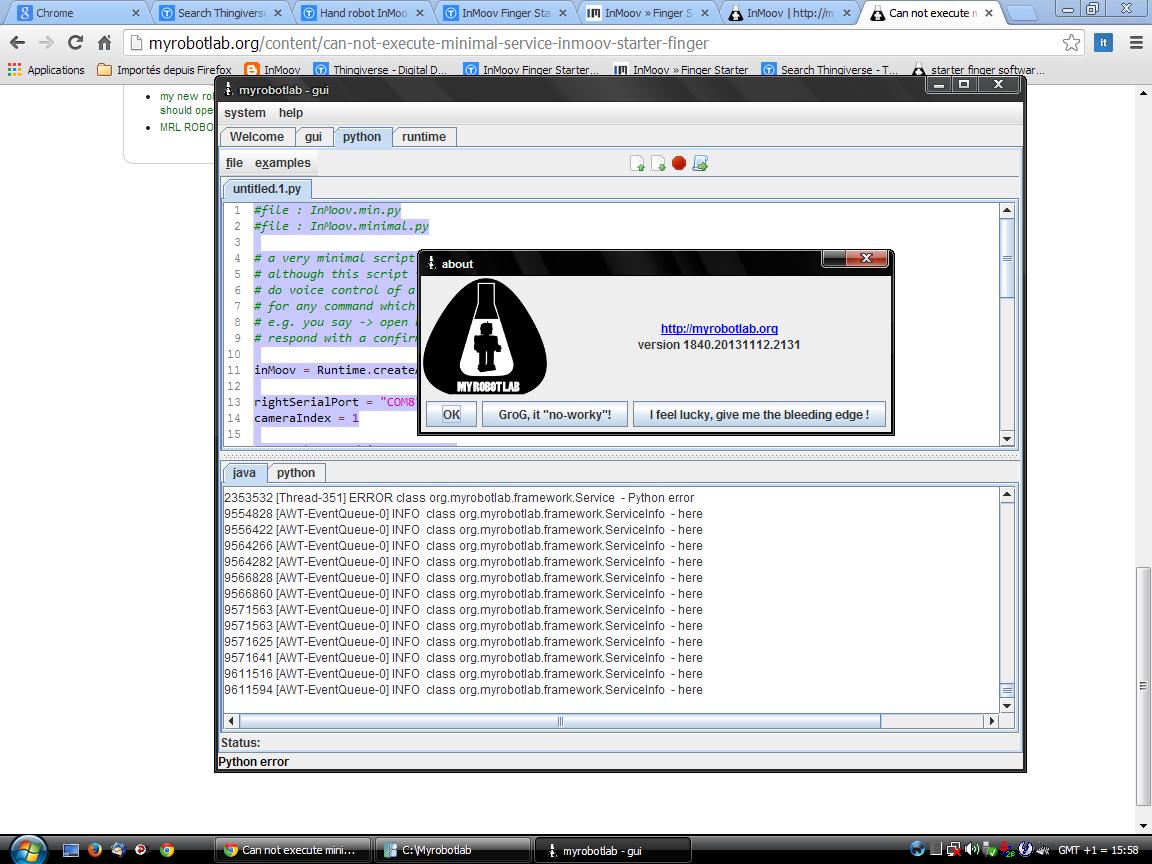Image resolution: width=1152 pixels, height=864 pixels.
Task: Go back in the Chrome browser
Action: pos(18,43)
